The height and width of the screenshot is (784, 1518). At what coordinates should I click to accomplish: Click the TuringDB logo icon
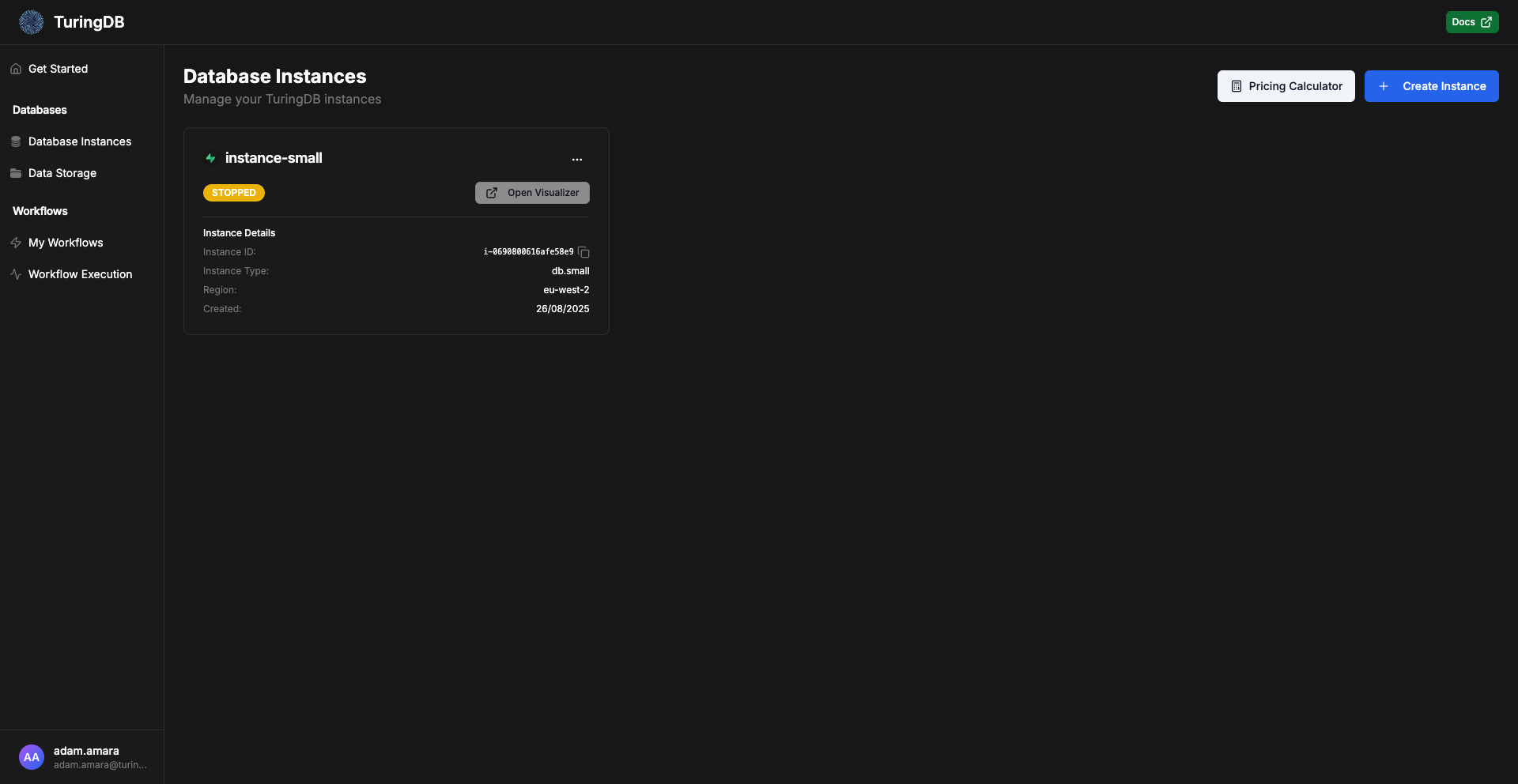(x=31, y=22)
